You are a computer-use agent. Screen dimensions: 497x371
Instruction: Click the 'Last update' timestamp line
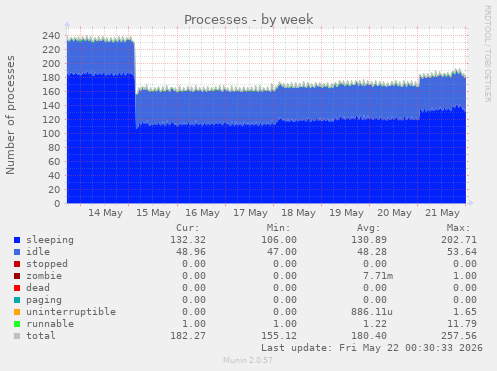[x=372, y=348]
